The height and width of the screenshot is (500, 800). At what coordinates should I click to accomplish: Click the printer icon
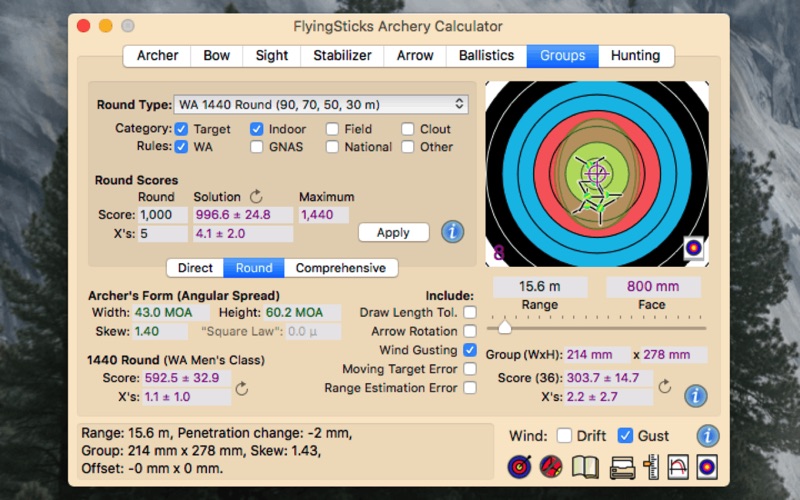pos(622,467)
